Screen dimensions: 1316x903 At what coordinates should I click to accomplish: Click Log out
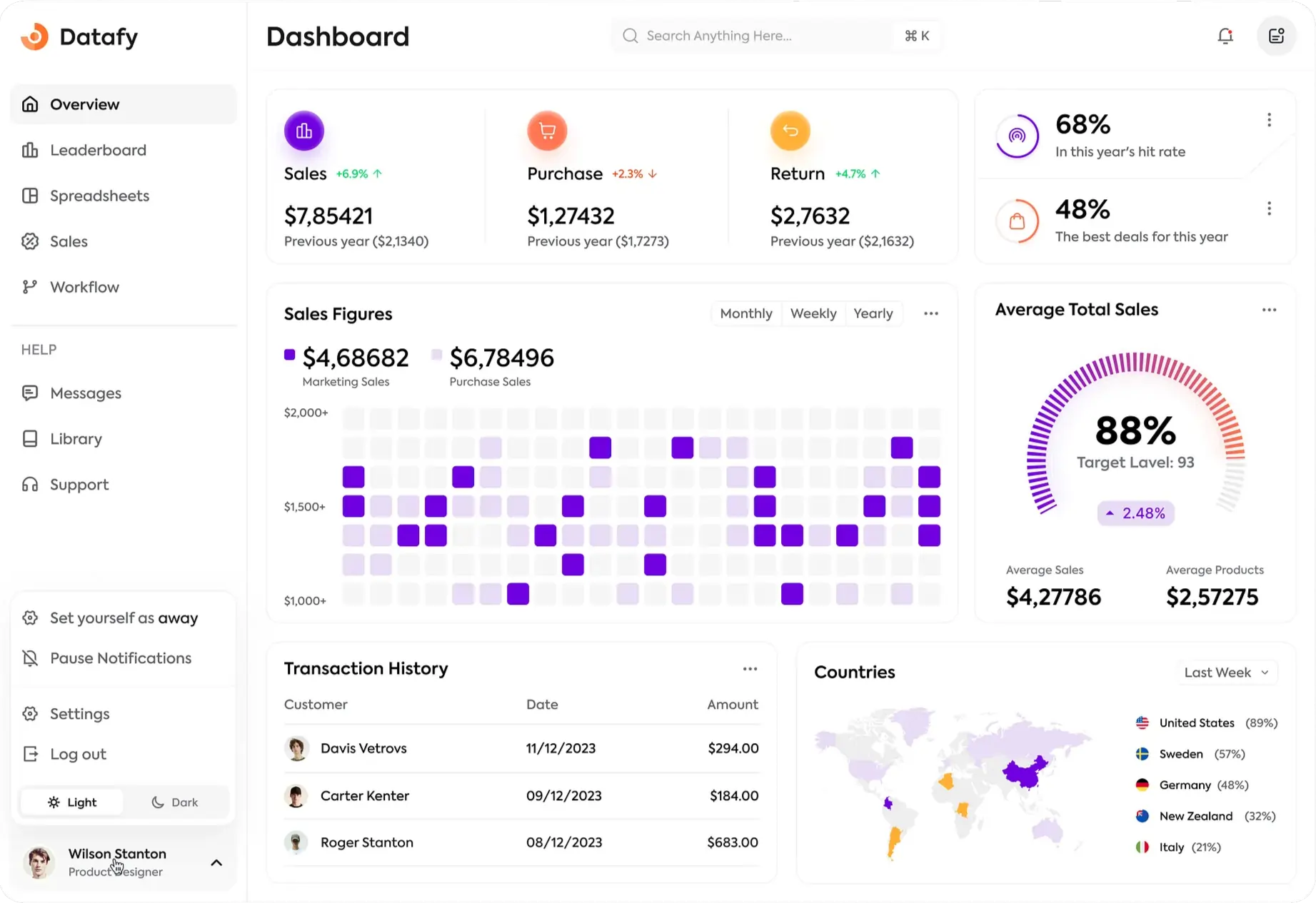[x=78, y=754]
